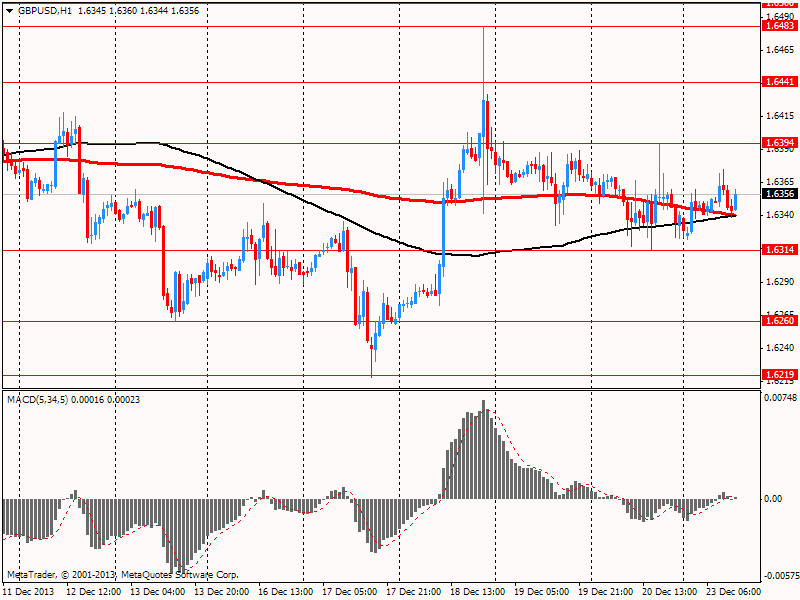Select the 1.6260 red price level label
The height and width of the screenshot is (600, 800).
pos(780,320)
